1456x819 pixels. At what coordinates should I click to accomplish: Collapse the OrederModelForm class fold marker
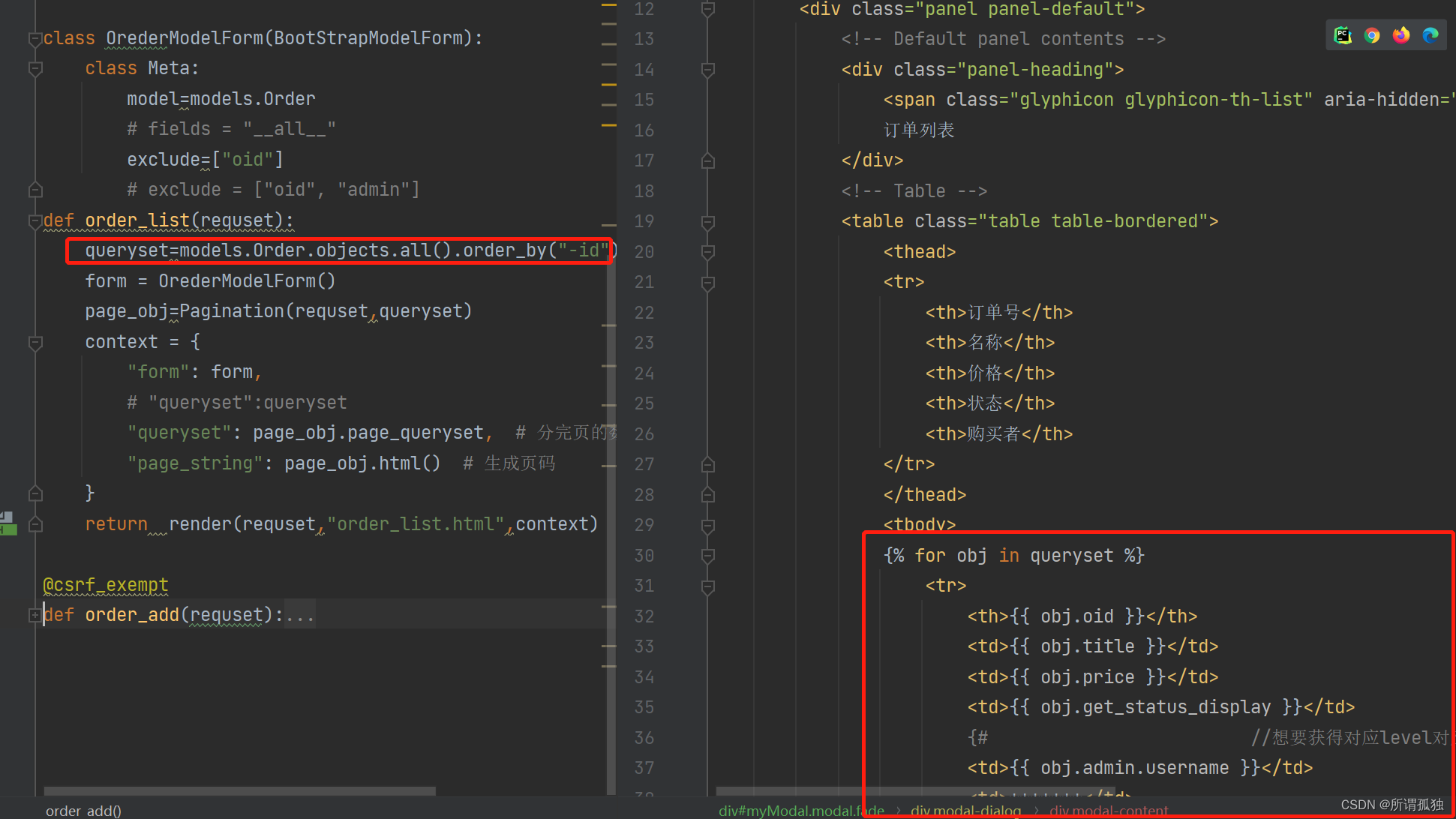35,38
